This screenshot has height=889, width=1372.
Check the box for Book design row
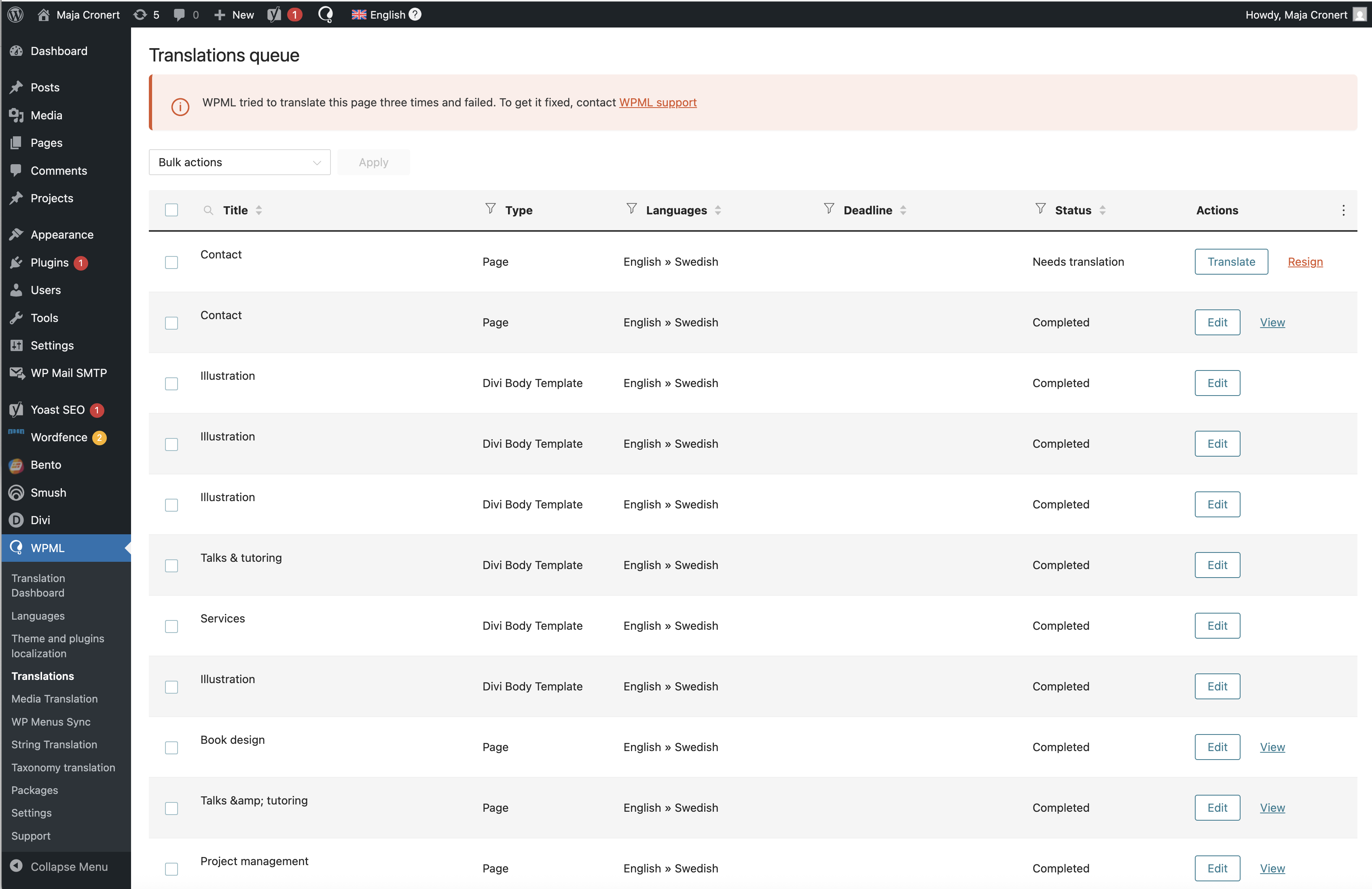click(x=171, y=748)
